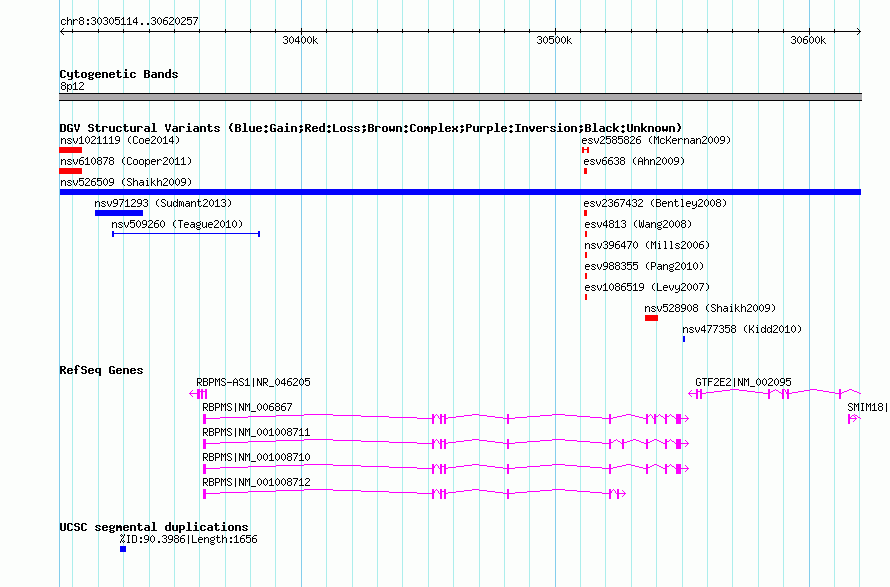Click the red nsv610878 loss bar

coord(70,171)
